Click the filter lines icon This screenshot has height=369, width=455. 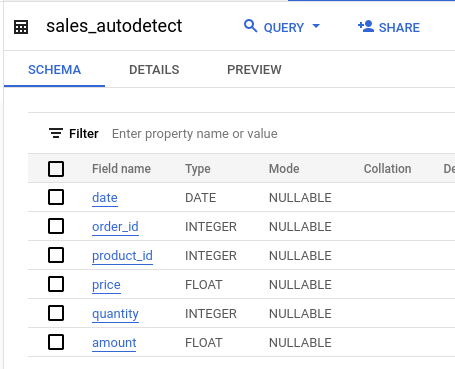(x=56, y=133)
